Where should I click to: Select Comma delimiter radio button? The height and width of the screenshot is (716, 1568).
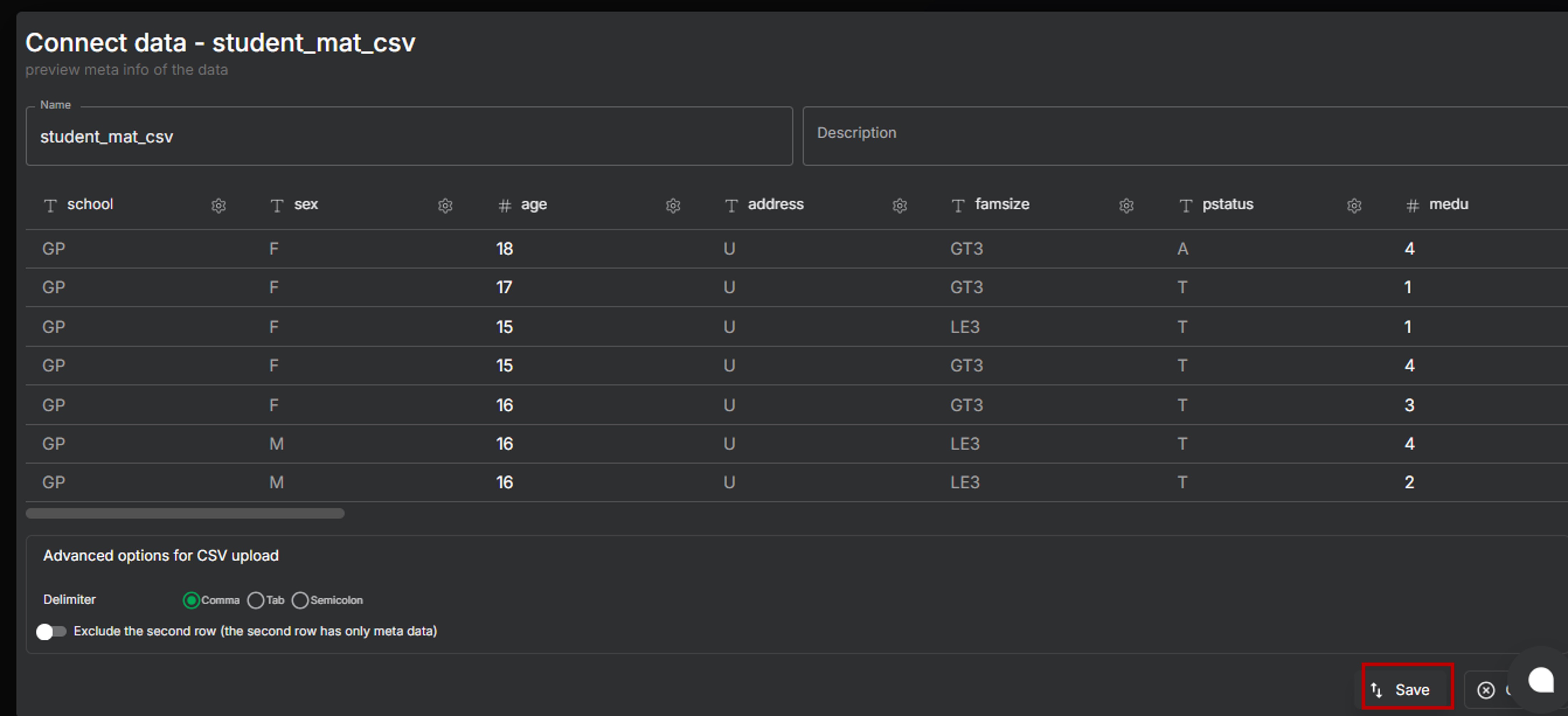point(191,600)
